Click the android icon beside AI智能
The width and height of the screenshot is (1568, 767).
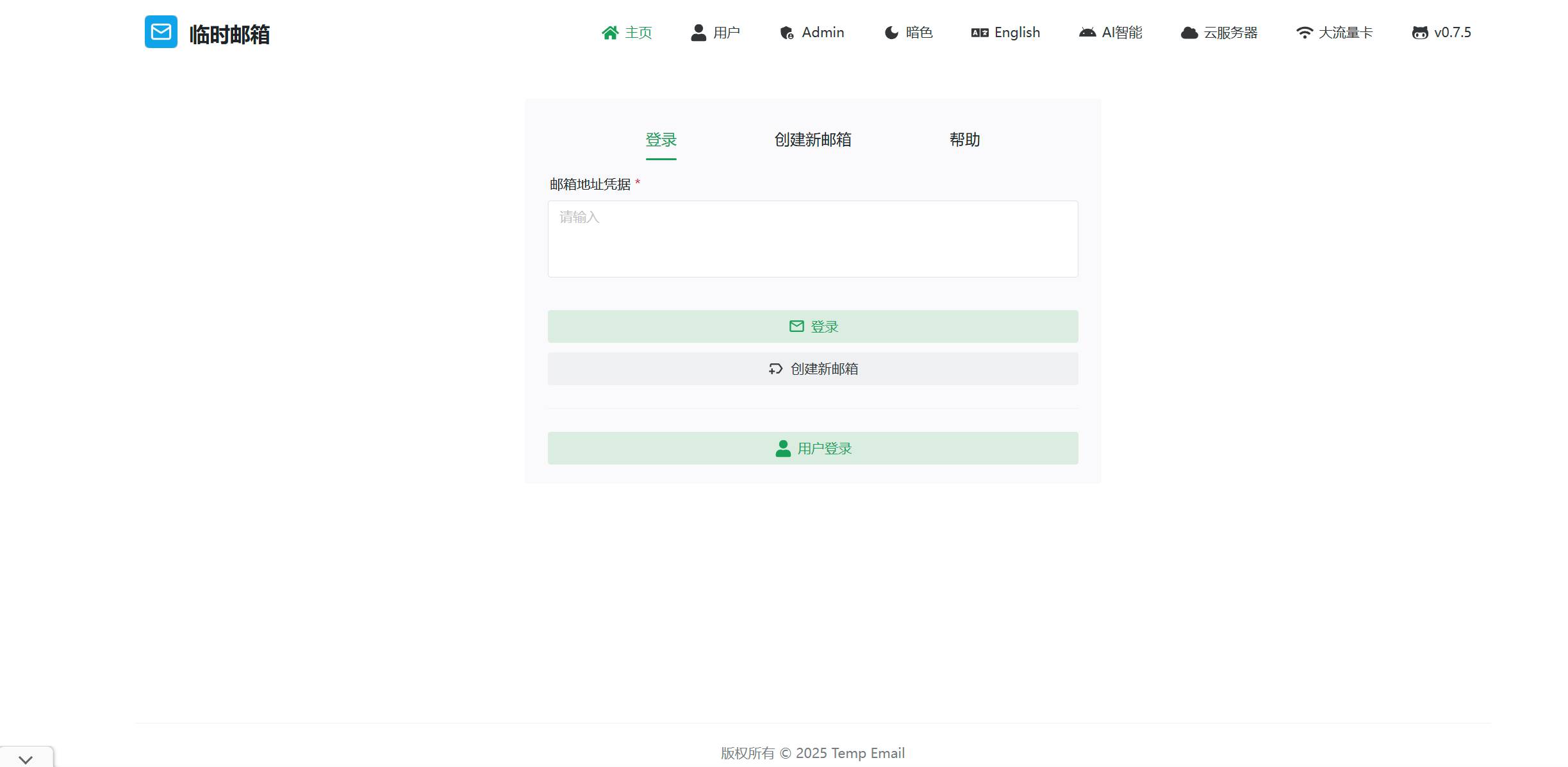click(x=1087, y=33)
